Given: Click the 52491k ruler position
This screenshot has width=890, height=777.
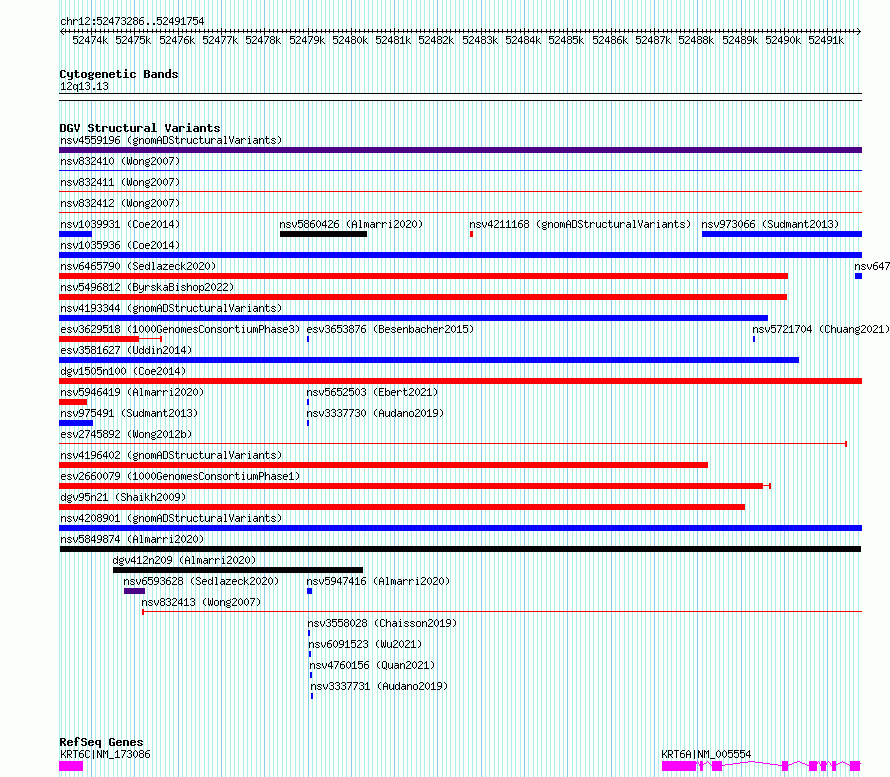Looking at the screenshot, I should pyautogui.click(x=826, y=40).
